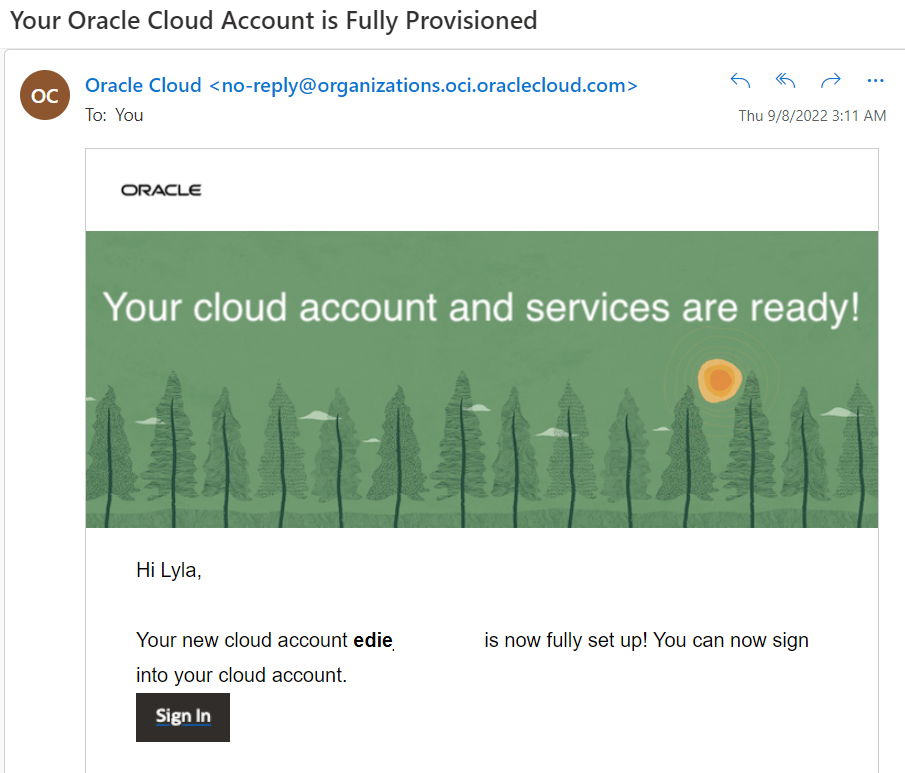The height and width of the screenshot is (773, 905).
Task: Click the Forward arrow icon
Action: 831,81
